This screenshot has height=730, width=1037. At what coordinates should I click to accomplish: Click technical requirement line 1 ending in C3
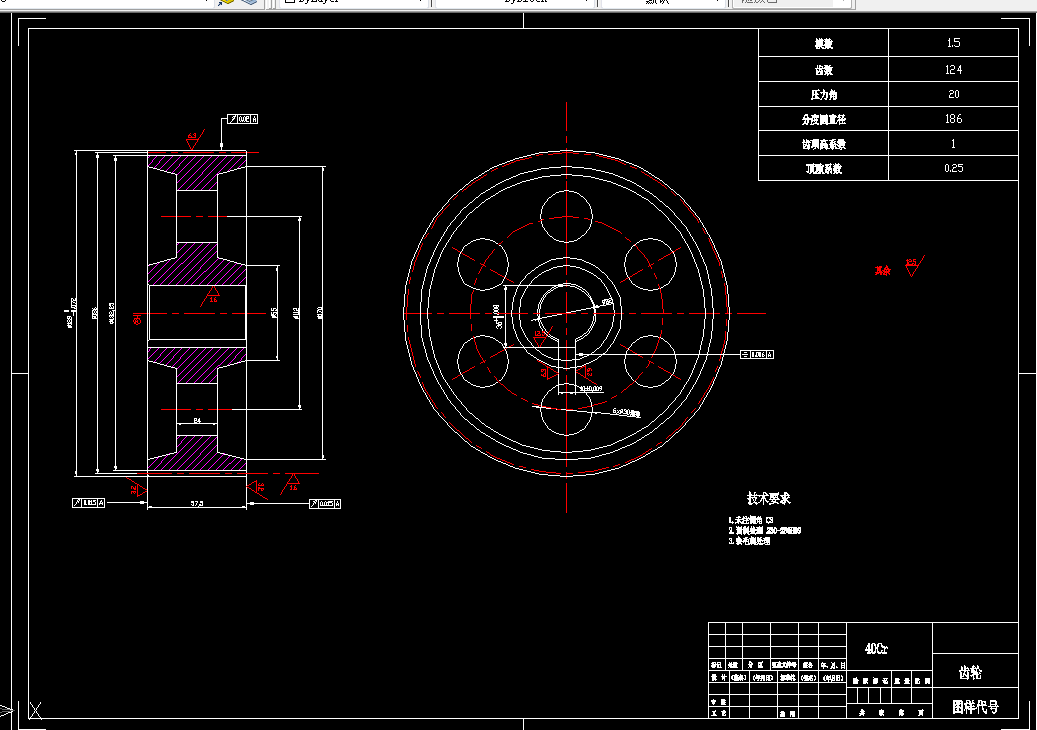tap(751, 520)
